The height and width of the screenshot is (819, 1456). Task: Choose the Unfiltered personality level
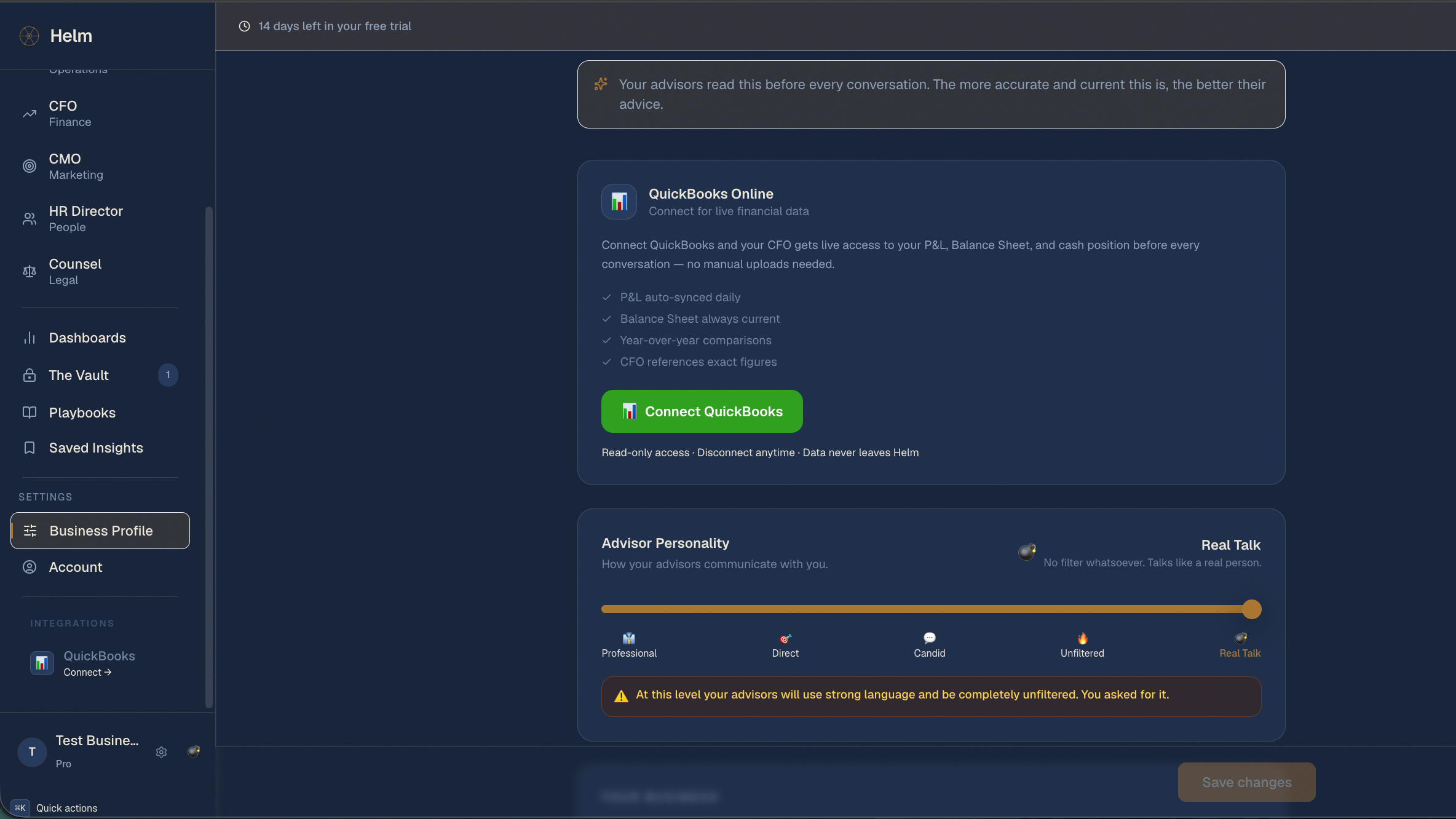(x=1082, y=646)
